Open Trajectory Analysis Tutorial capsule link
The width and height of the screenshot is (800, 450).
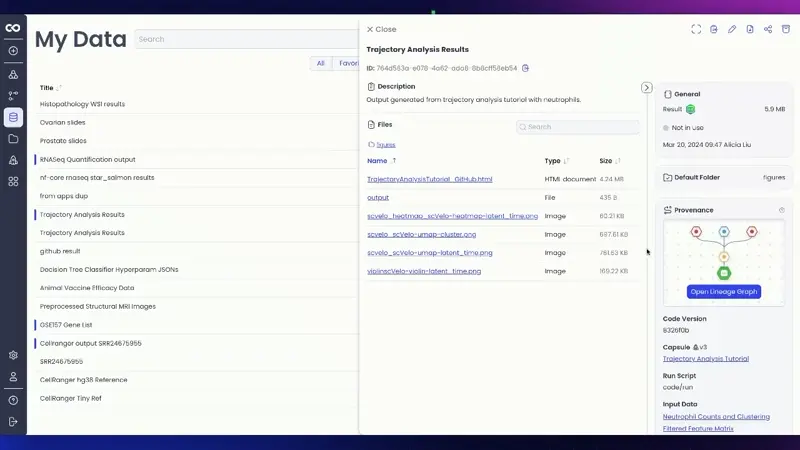[x=706, y=359]
